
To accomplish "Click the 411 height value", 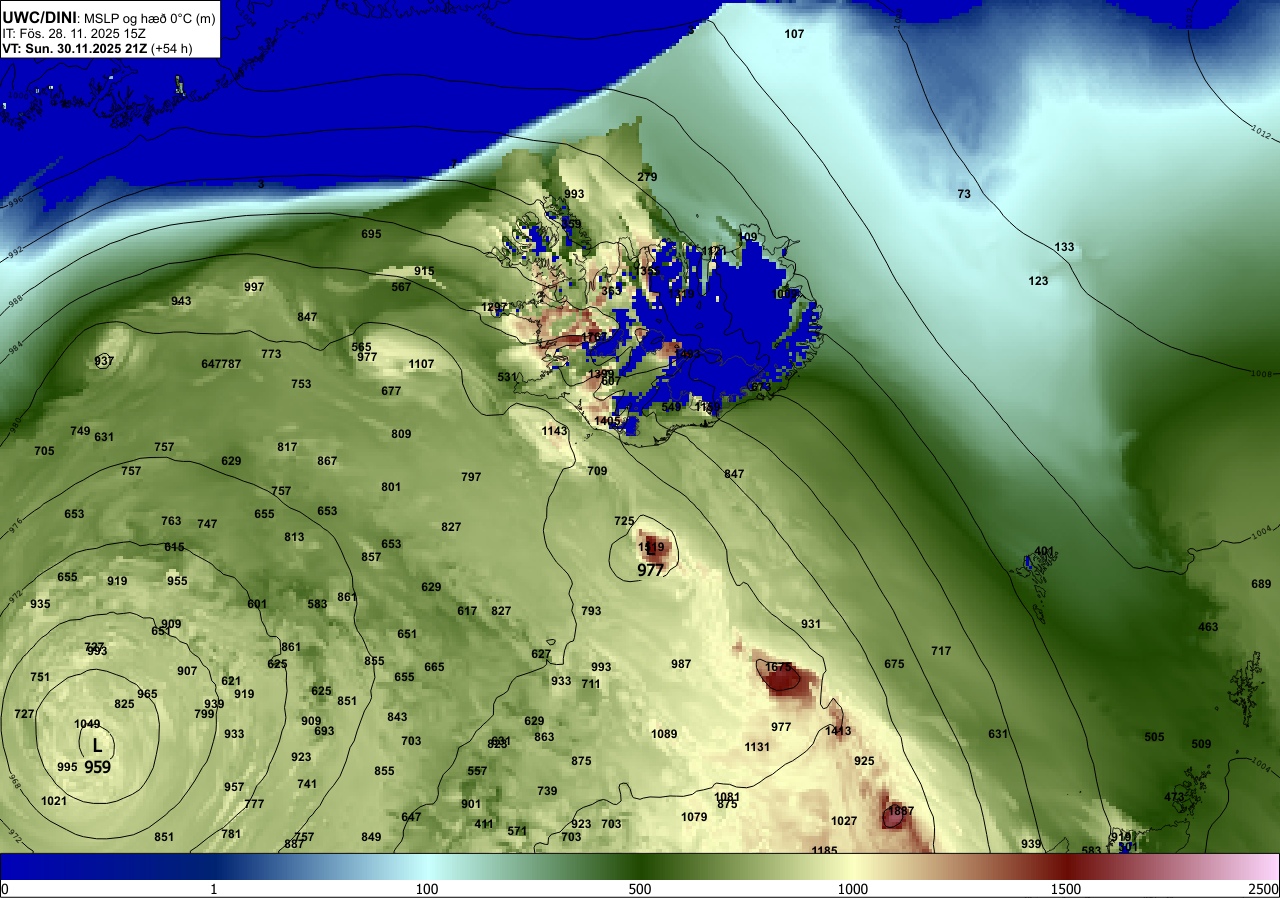I will pos(484,824).
